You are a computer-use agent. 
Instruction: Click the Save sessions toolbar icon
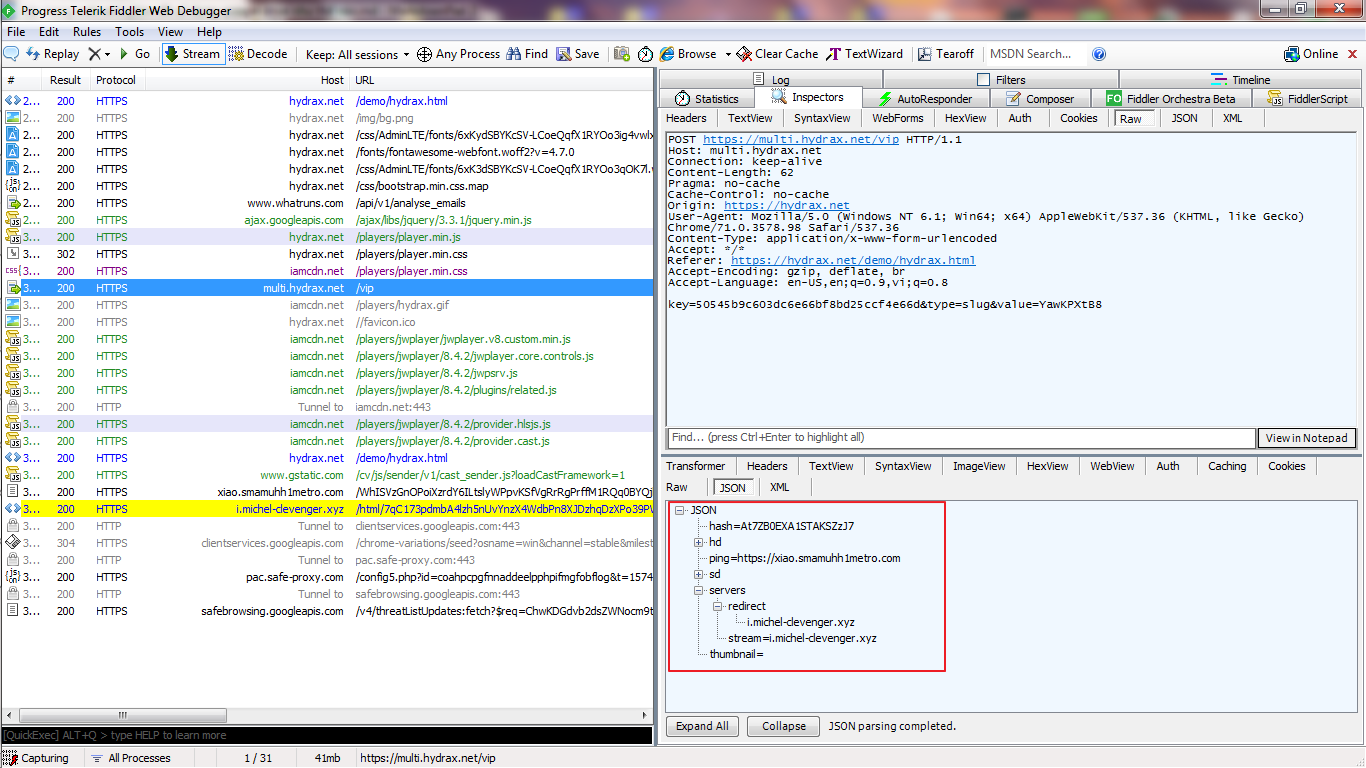tap(564, 54)
